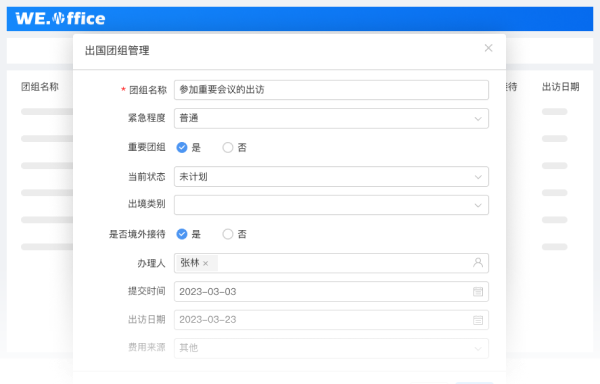This screenshot has width=600, height=384.
Task: Open the empty 出境类别 dropdown
Action: [x=331, y=205]
